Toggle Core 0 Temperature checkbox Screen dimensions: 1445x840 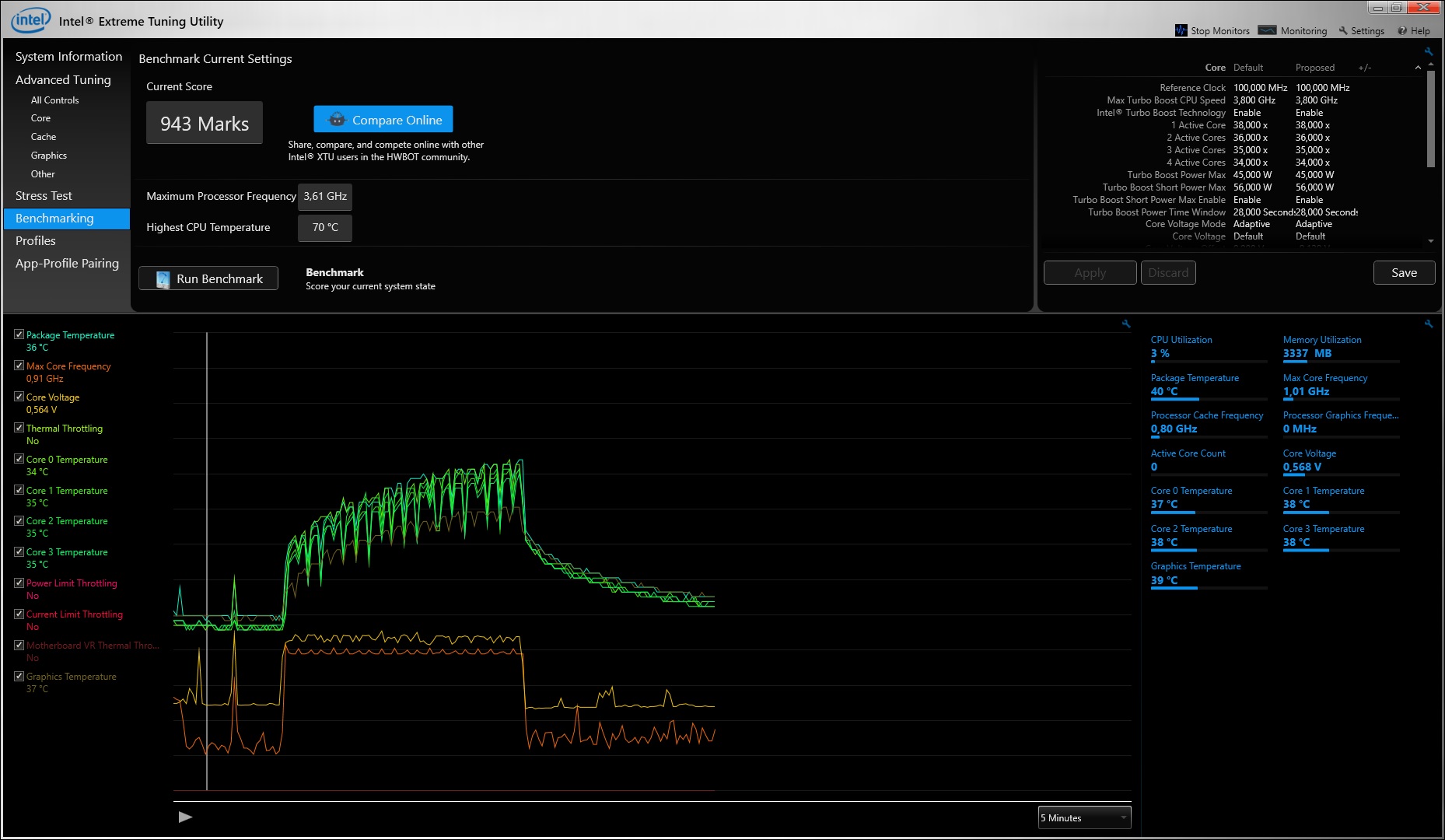click(x=19, y=459)
